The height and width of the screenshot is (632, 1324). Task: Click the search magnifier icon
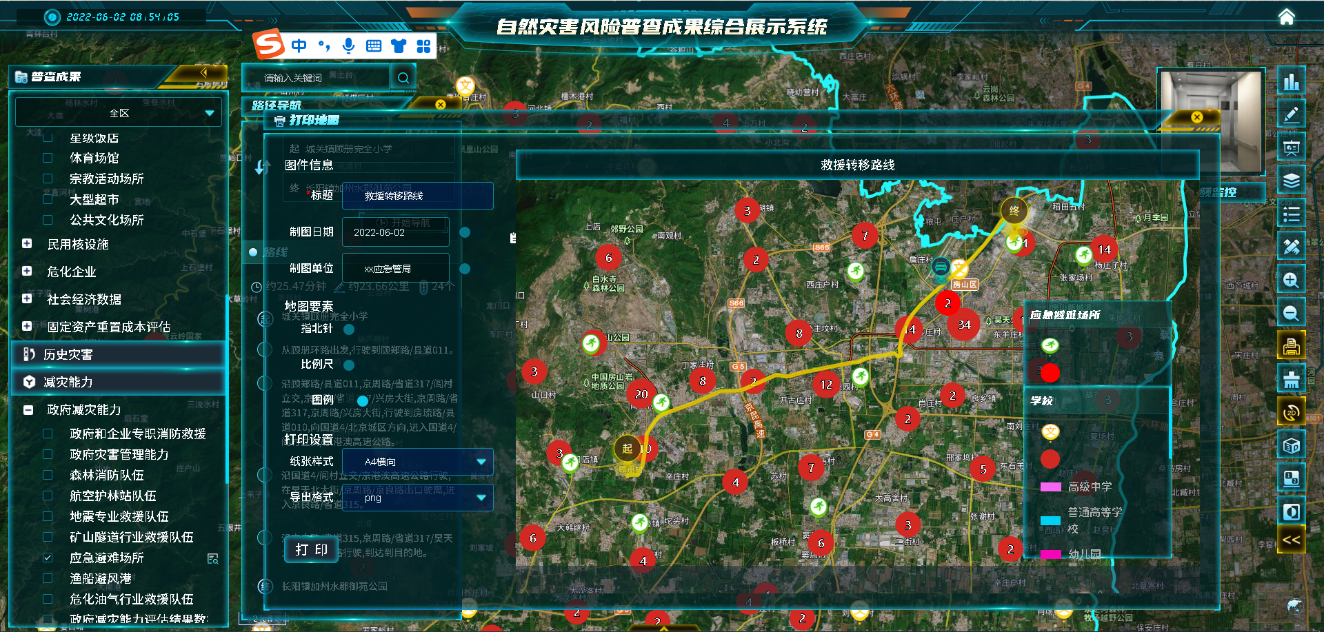point(404,77)
